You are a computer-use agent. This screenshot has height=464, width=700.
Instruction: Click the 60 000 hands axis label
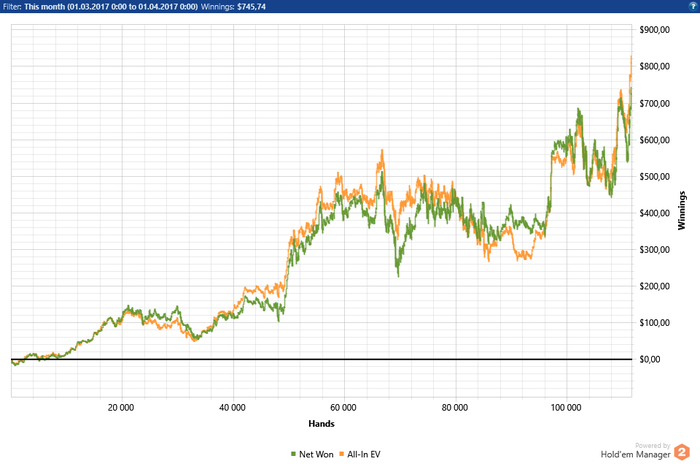[x=343, y=407]
